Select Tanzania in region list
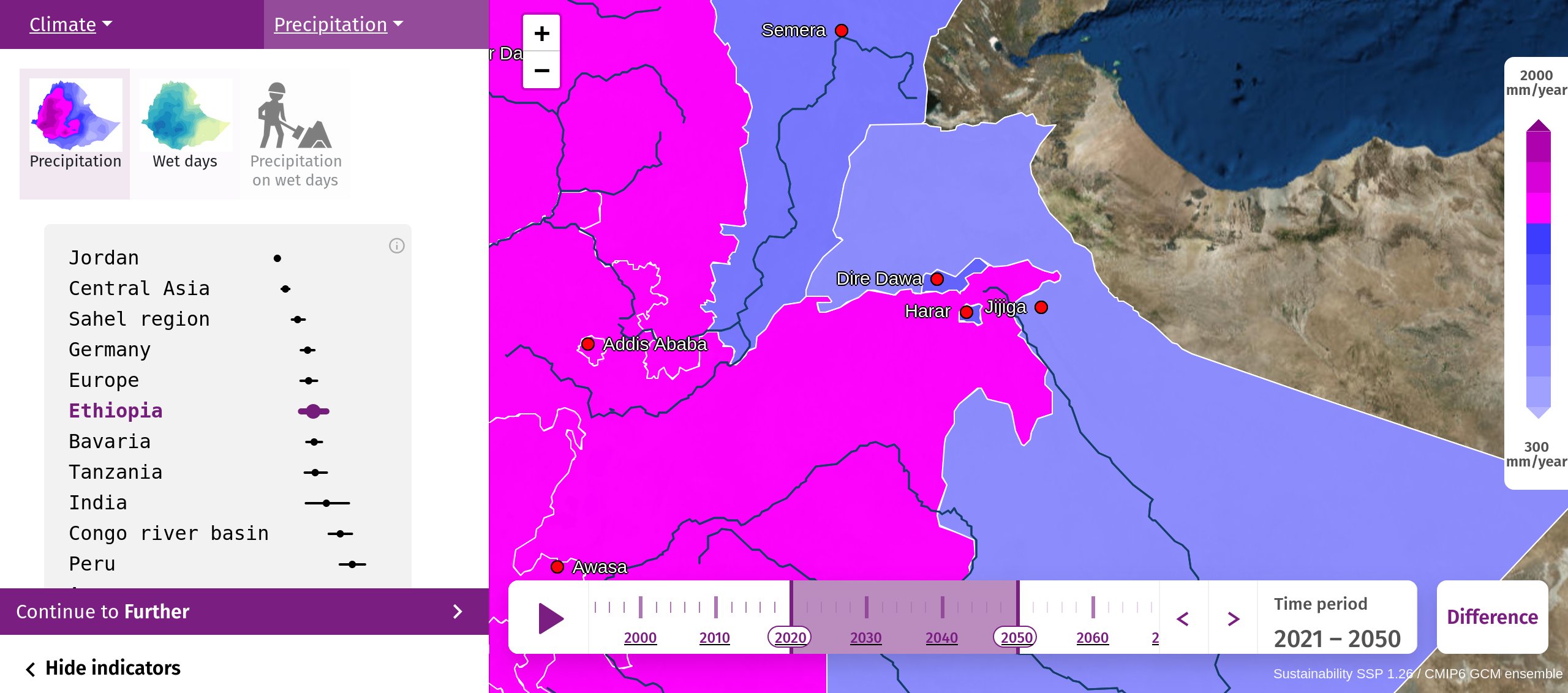Viewport: 1568px width, 693px height. (x=116, y=472)
